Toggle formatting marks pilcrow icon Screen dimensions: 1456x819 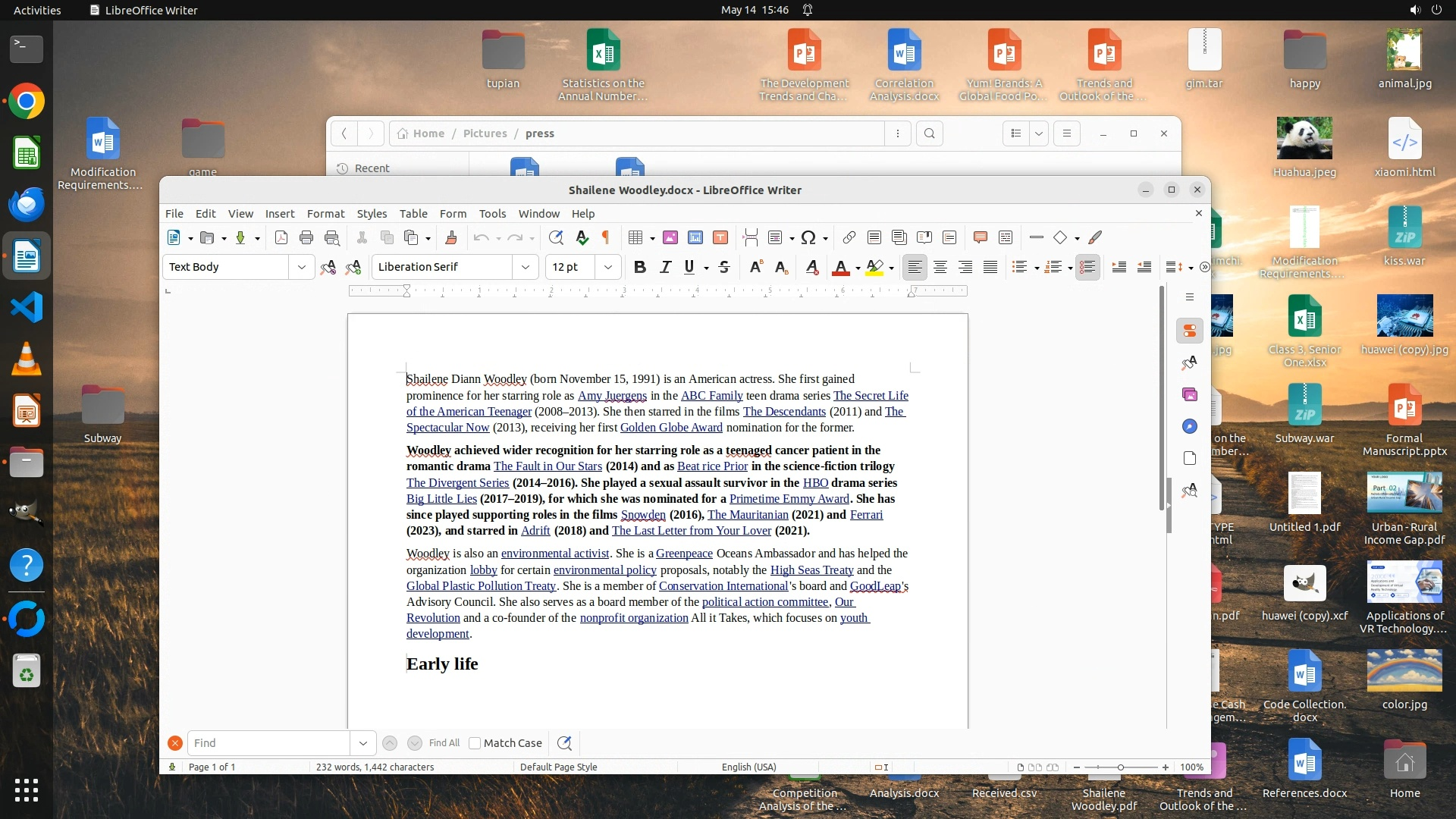606,238
